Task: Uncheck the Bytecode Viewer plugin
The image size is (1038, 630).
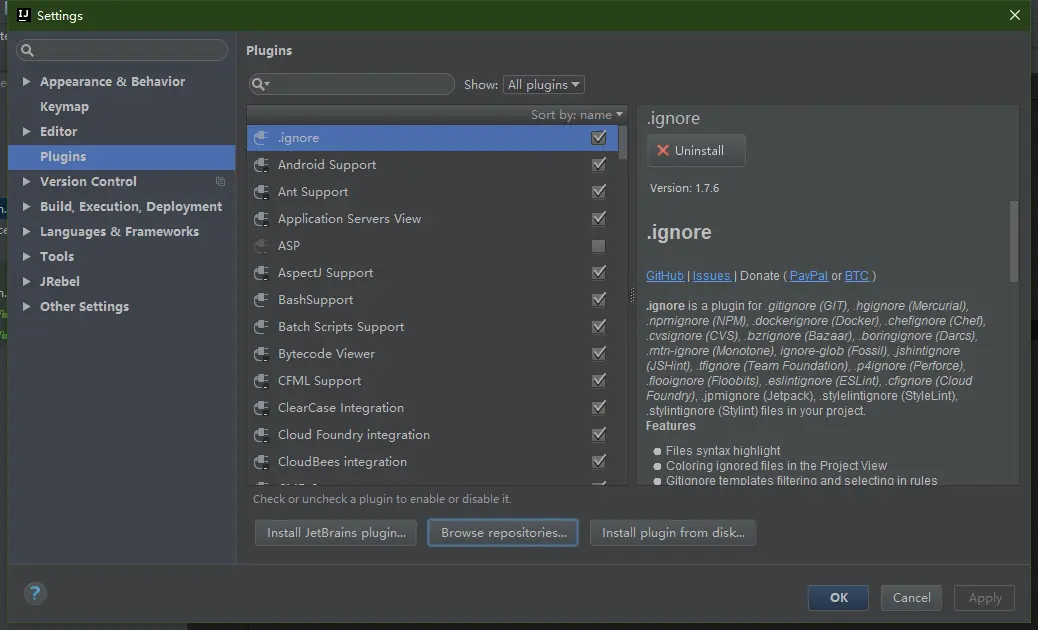Action: (598, 354)
